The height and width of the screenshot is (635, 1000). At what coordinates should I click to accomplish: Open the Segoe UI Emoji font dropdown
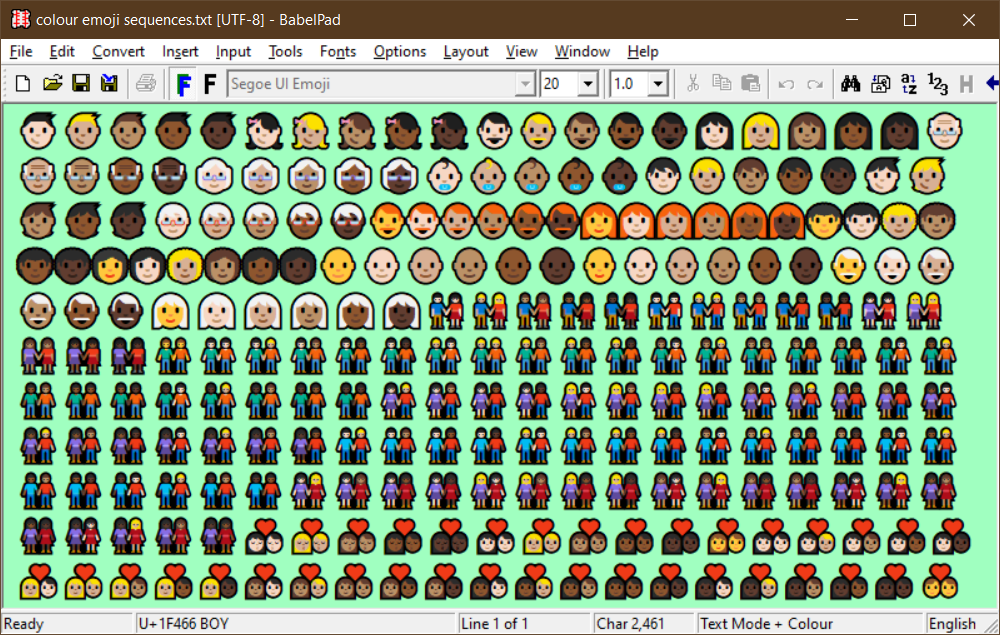click(525, 84)
